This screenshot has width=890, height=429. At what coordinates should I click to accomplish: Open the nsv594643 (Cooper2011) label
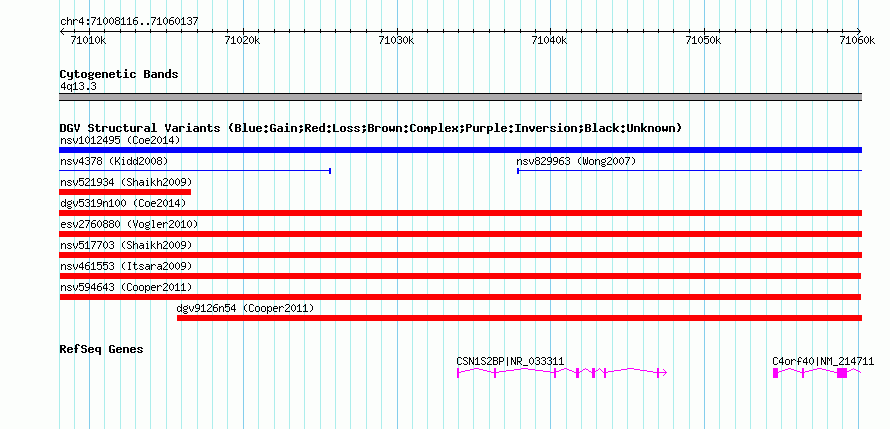click(x=126, y=287)
